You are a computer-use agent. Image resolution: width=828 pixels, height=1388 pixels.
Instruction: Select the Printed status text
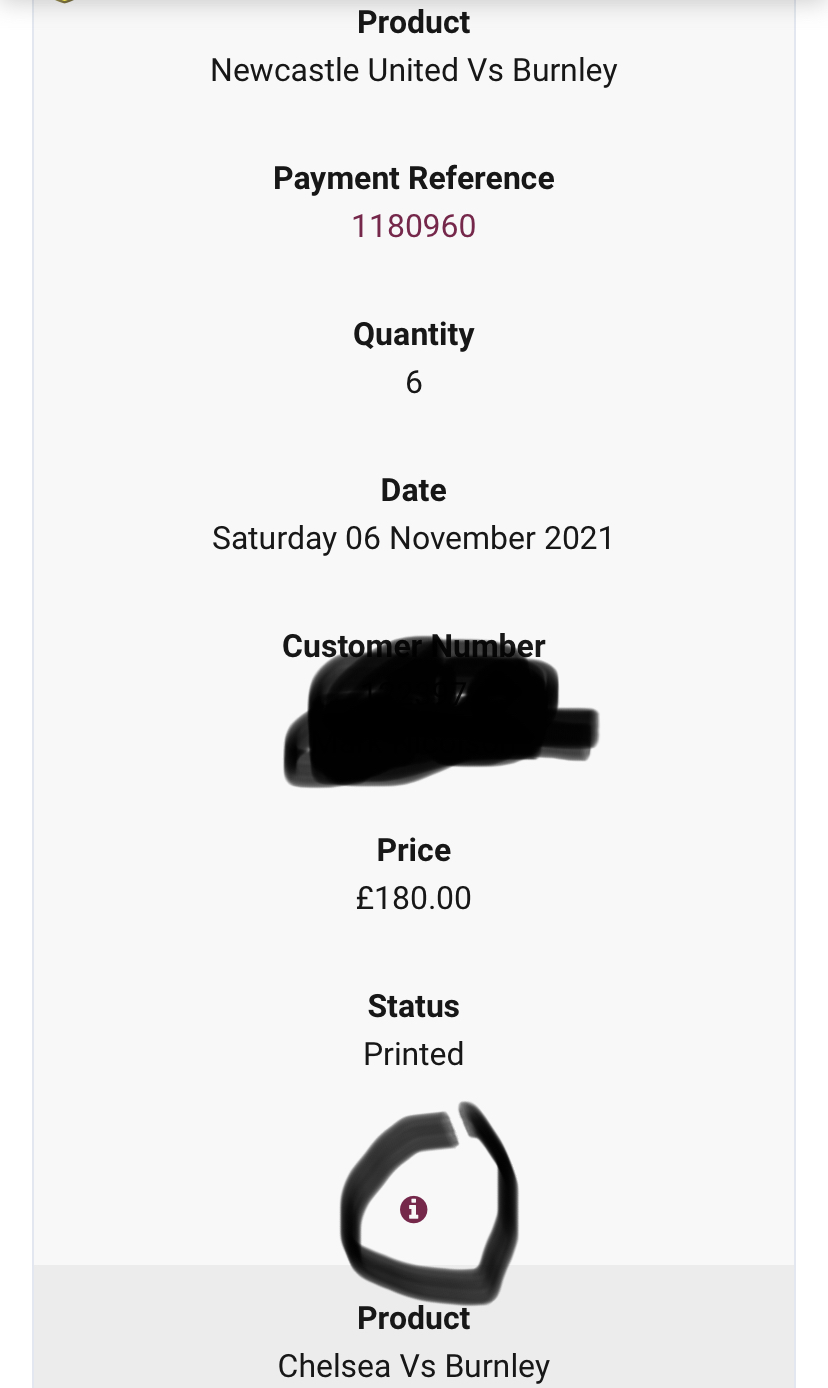tap(413, 1054)
